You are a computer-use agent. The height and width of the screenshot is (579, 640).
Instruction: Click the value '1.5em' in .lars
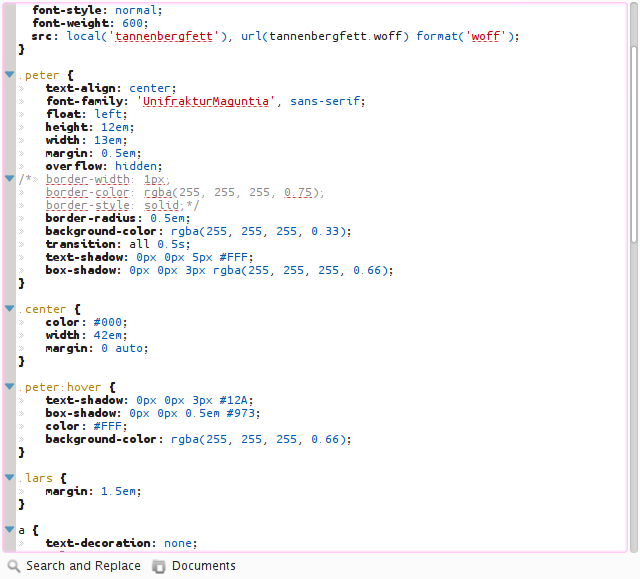click(x=119, y=491)
